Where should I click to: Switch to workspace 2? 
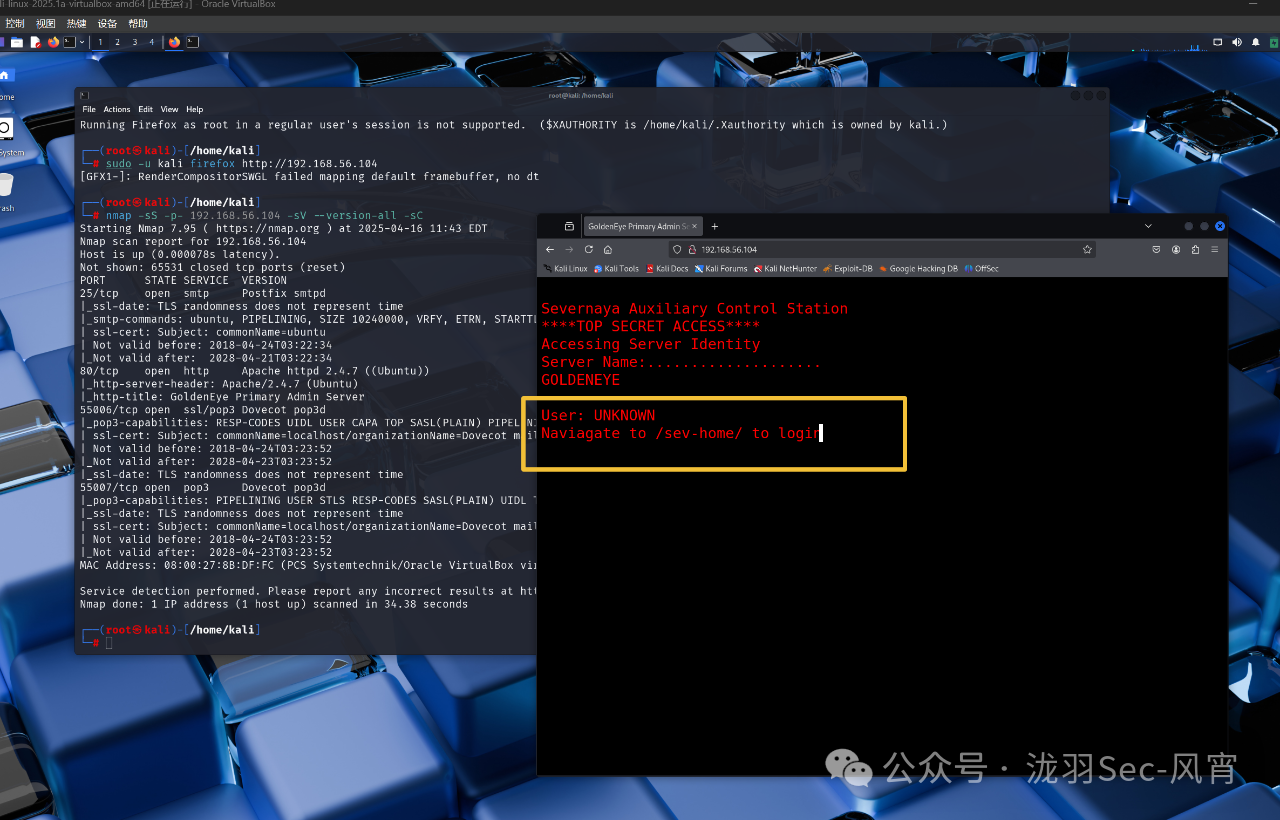117,42
